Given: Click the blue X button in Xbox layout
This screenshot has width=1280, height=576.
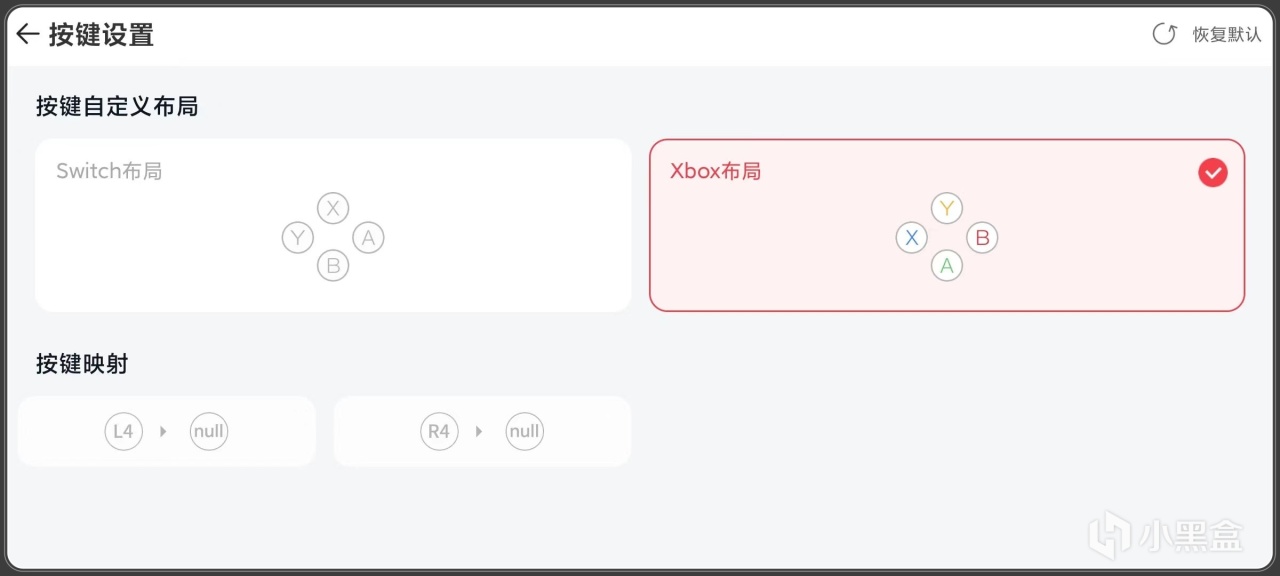Looking at the screenshot, I should click(911, 238).
